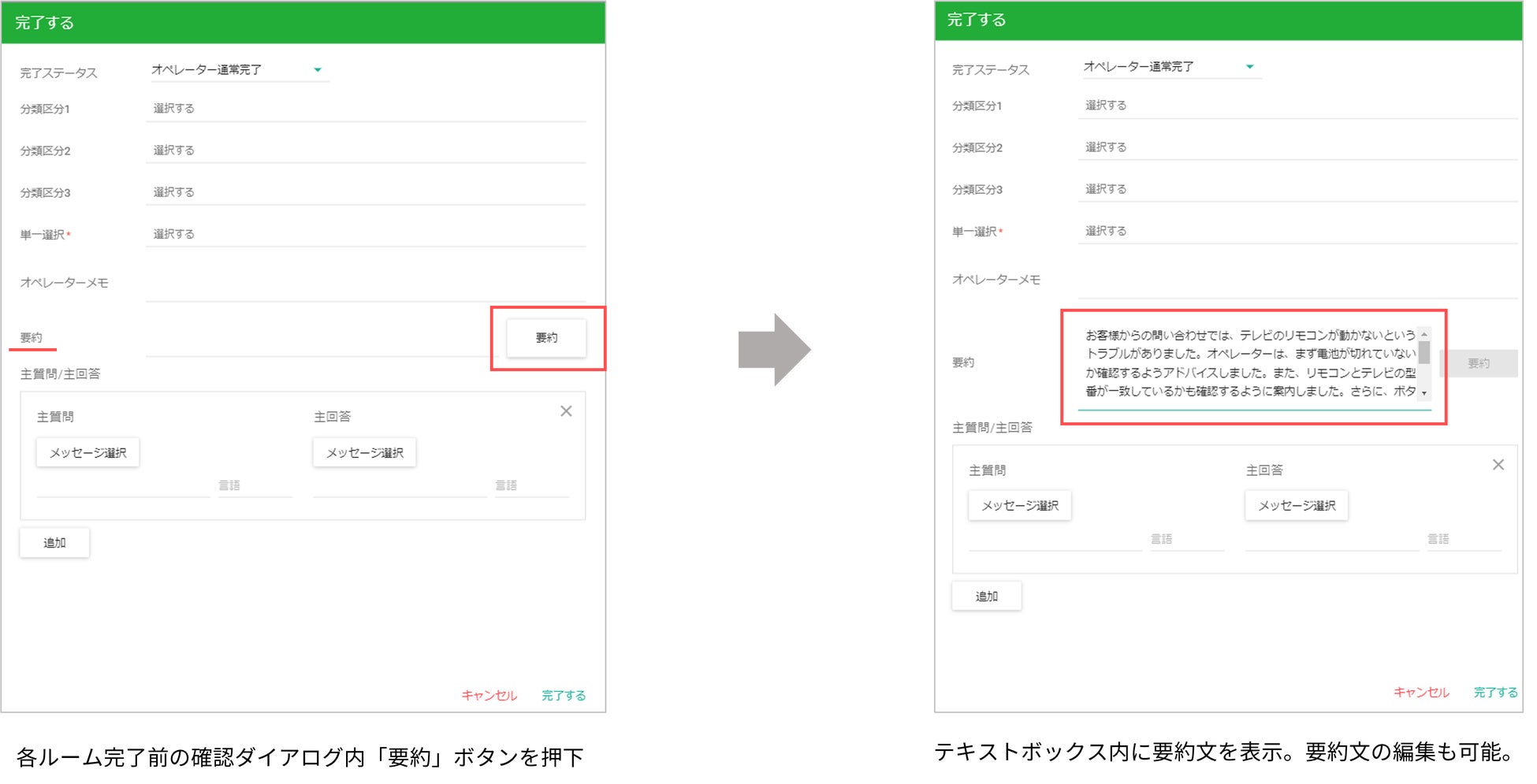Click 完了する at bottom of left dialog
This screenshot has height=784, width=1537.
(x=564, y=696)
